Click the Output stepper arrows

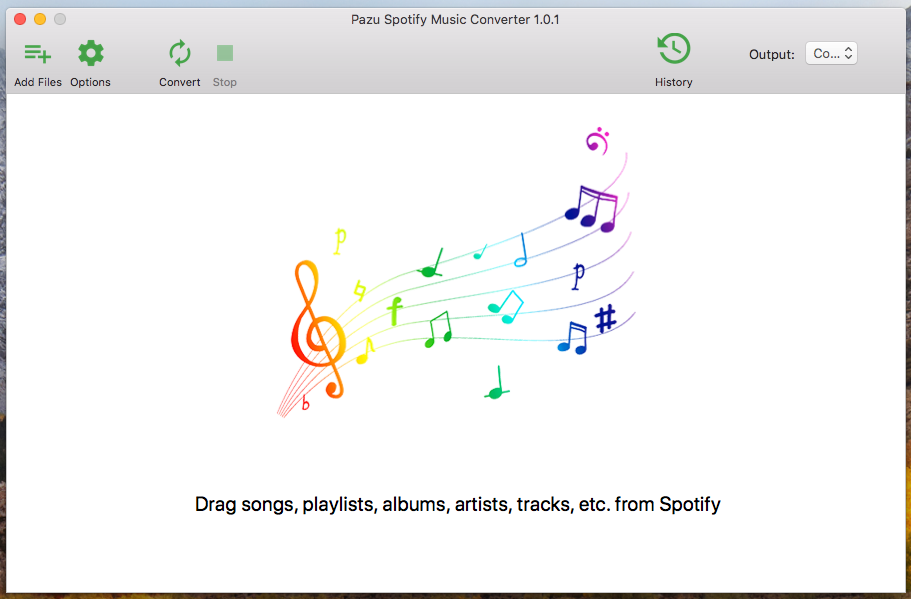coord(849,53)
